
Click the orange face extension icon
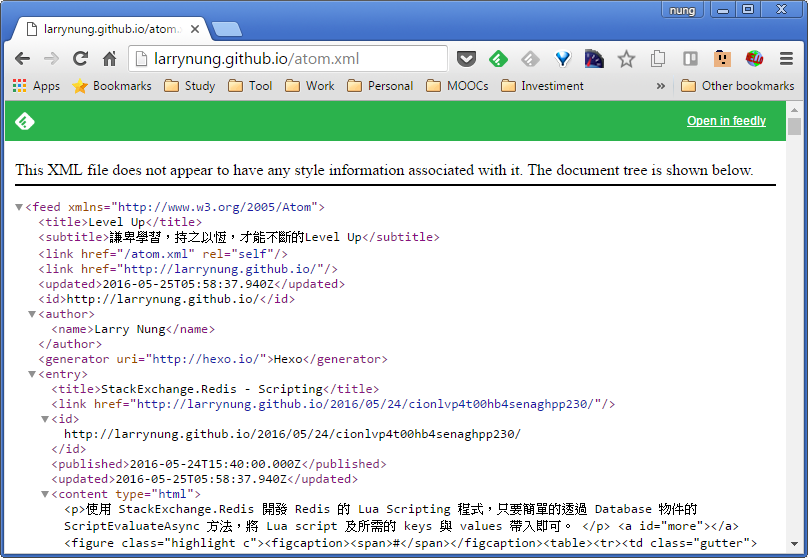(x=722, y=59)
